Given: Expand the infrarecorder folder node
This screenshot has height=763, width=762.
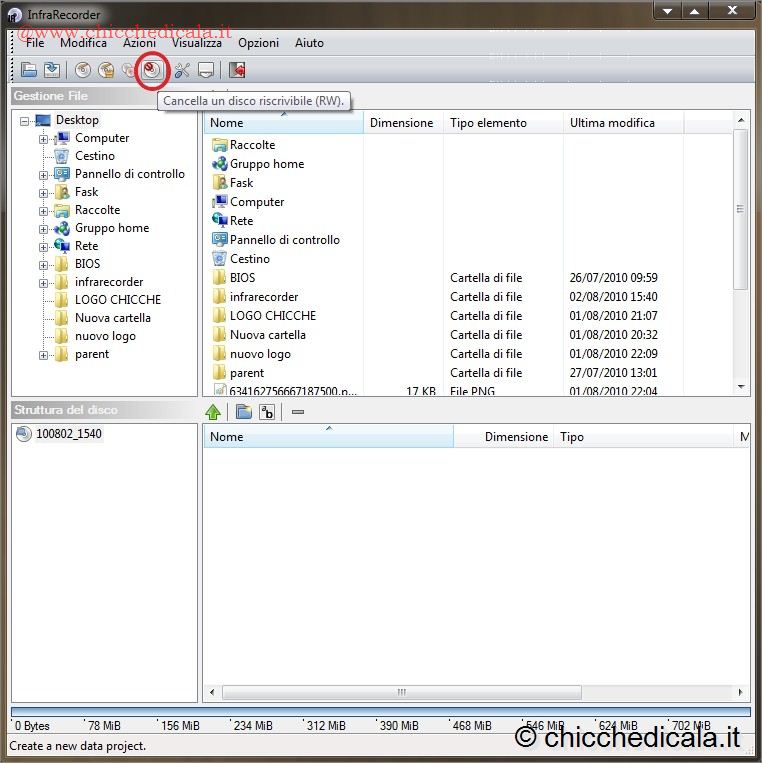Looking at the screenshot, I should pos(44,283).
